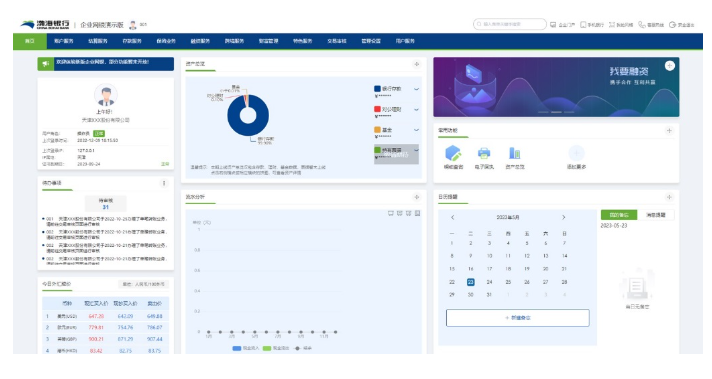The width and height of the screenshot is (712, 379).
Task: Expand the red 对公理财 legend chevron
Action: [x=416, y=109]
